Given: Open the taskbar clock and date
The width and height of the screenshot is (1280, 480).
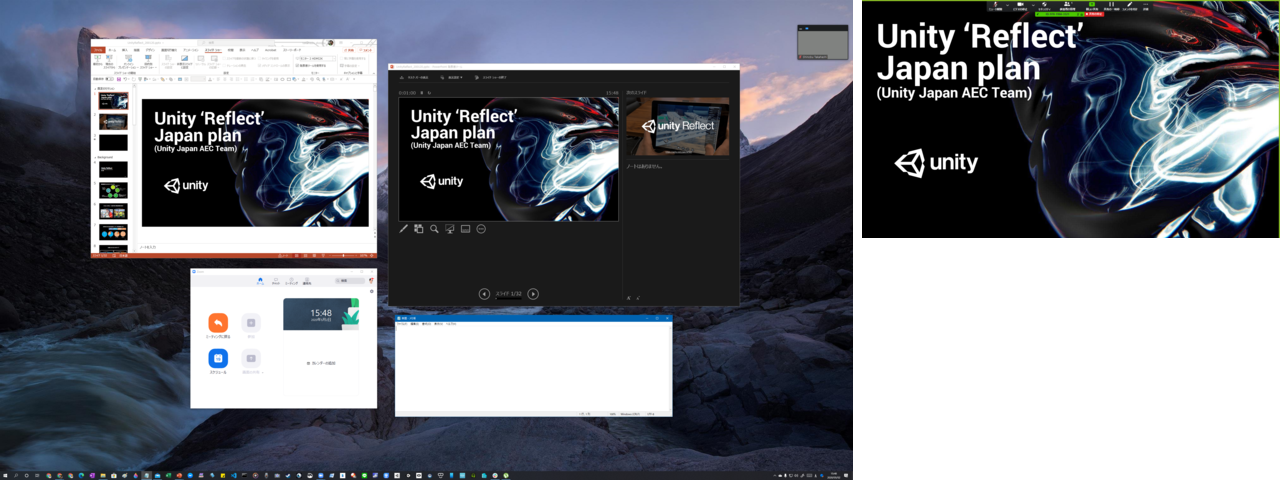Looking at the screenshot, I should 835,474.
